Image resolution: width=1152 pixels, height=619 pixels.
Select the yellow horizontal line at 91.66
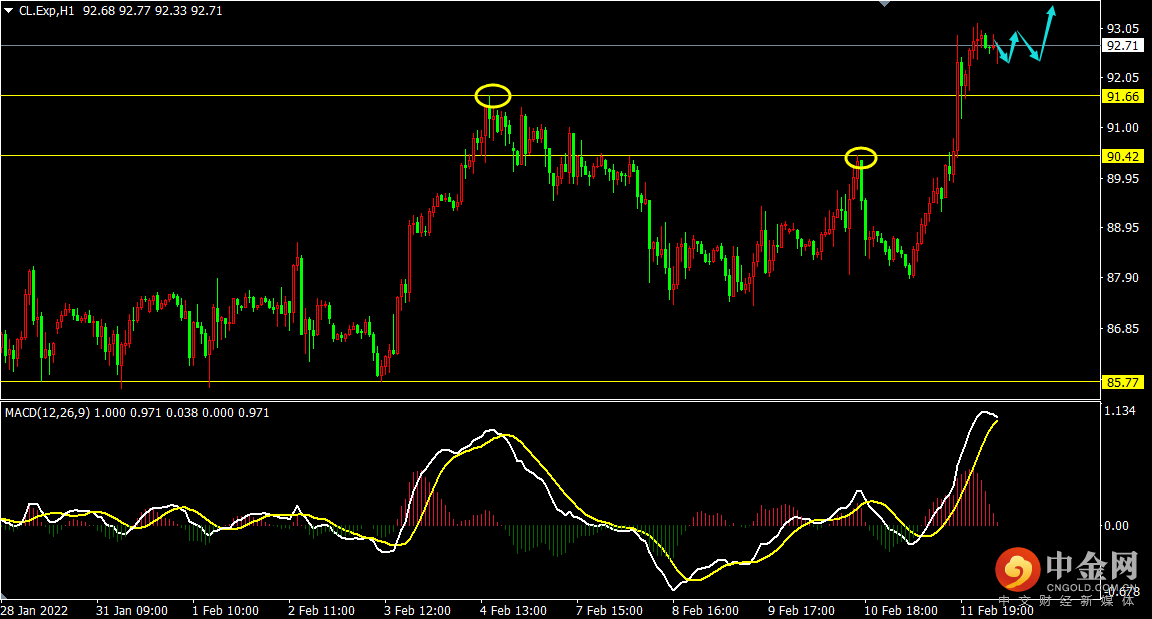[551, 95]
